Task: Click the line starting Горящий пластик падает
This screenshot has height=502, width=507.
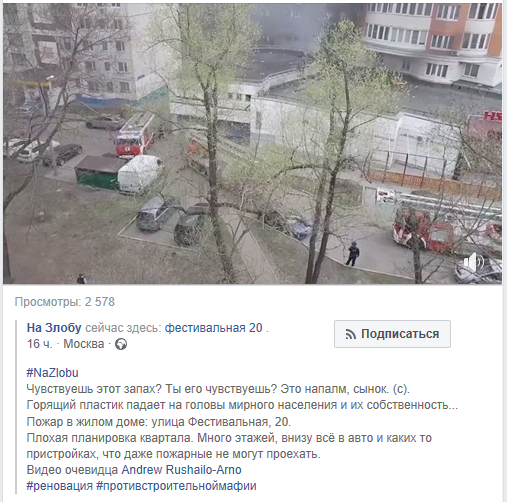Action: click(x=242, y=405)
